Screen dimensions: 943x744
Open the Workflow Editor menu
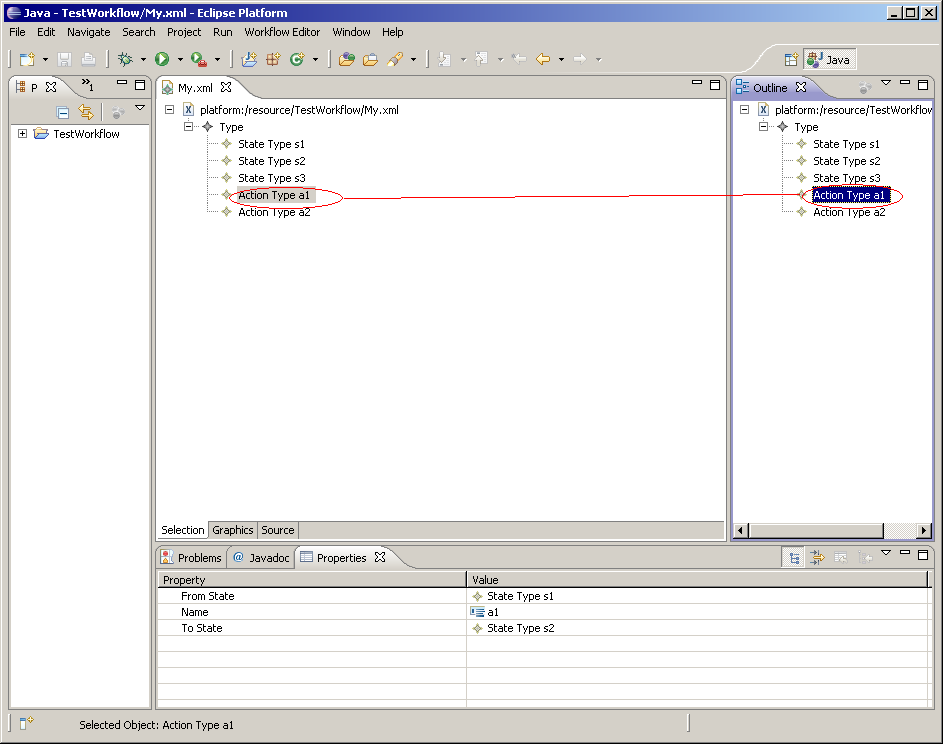tap(282, 32)
